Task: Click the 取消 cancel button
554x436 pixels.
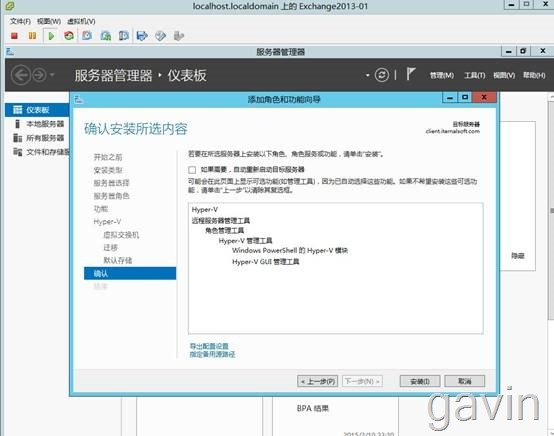Action: pyautogui.click(x=465, y=381)
